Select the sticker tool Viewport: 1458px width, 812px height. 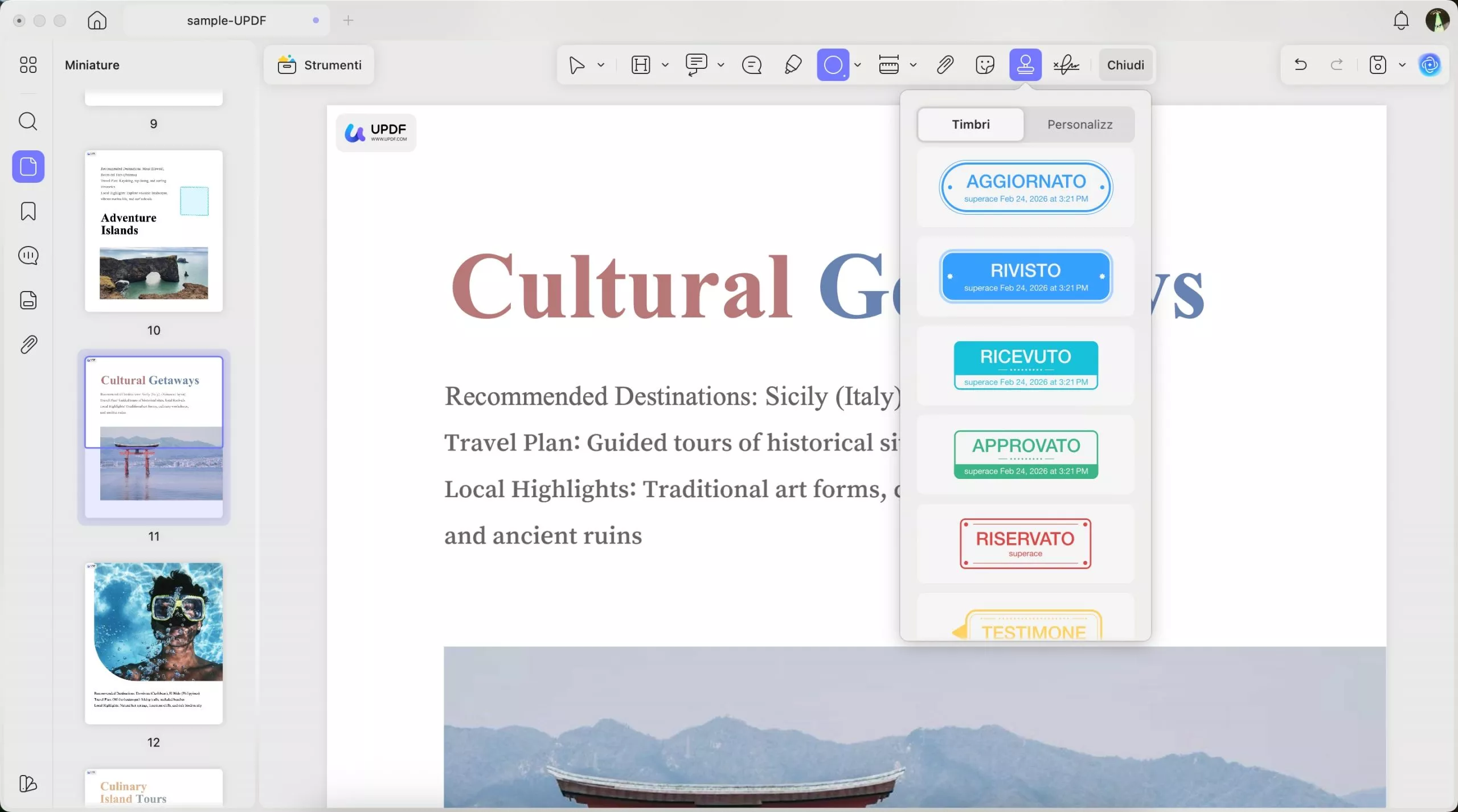[x=984, y=64]
